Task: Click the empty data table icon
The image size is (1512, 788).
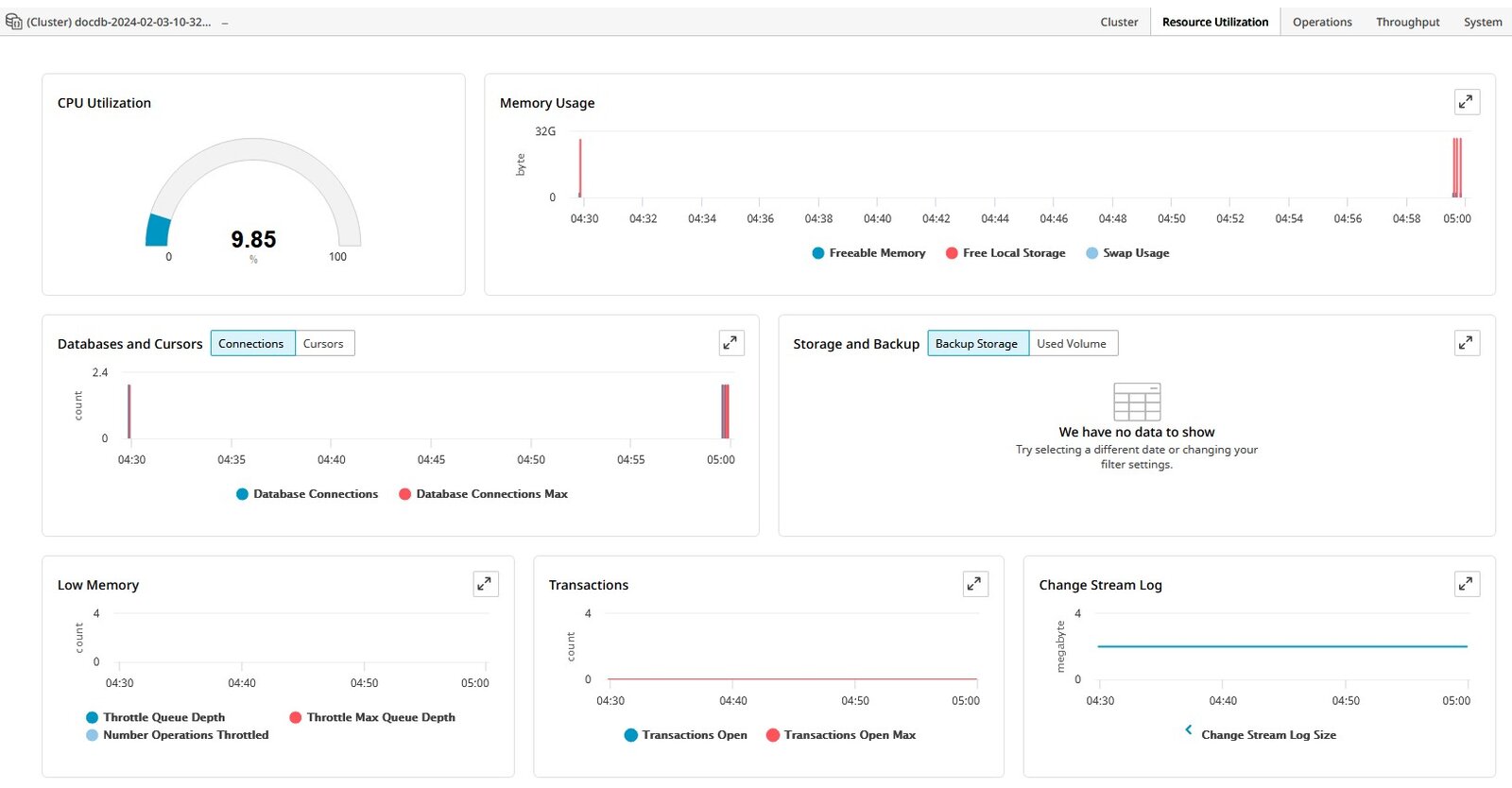Action: coord(1137,402)
